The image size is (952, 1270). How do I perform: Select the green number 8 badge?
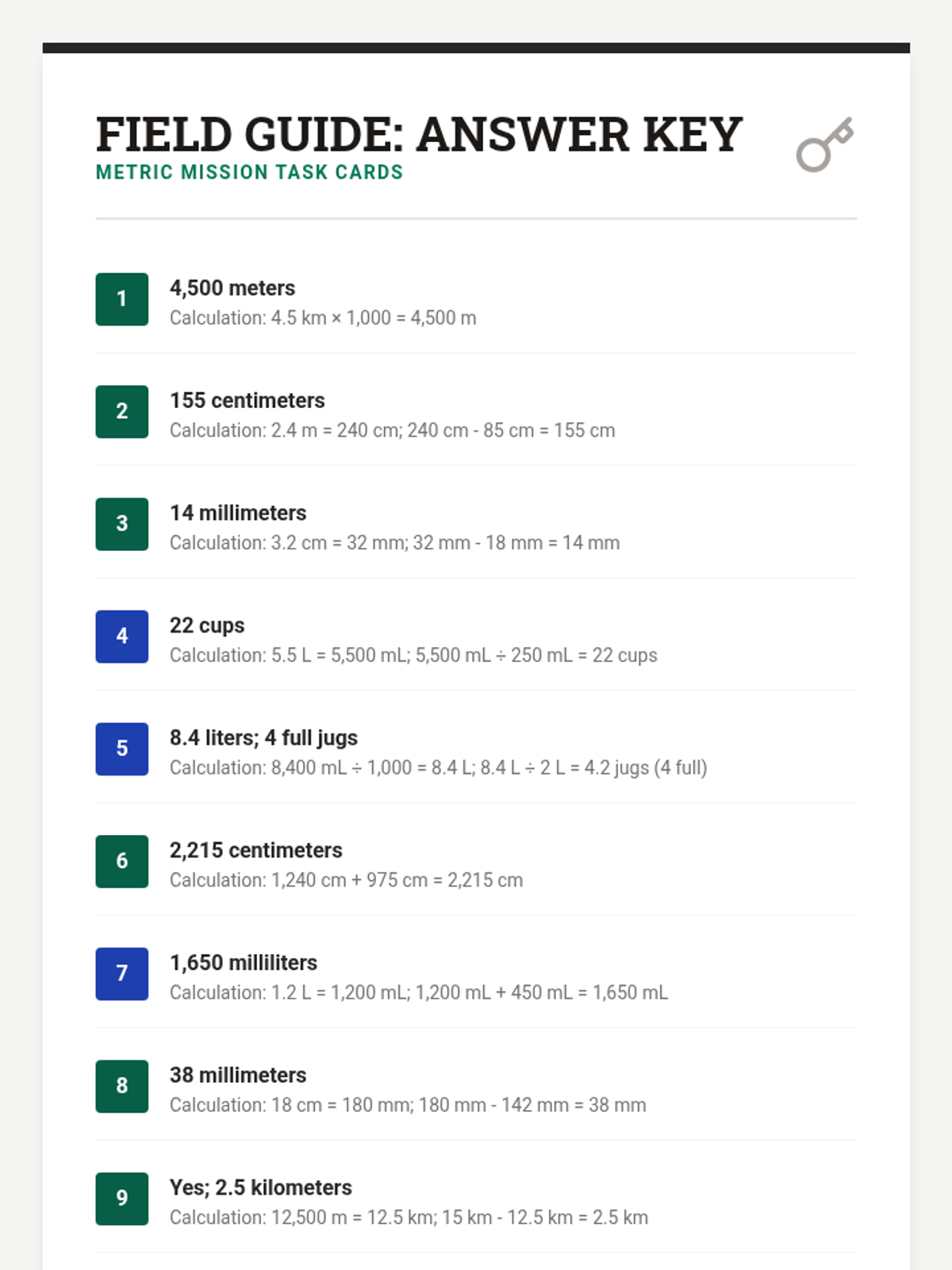[121, 1086]
